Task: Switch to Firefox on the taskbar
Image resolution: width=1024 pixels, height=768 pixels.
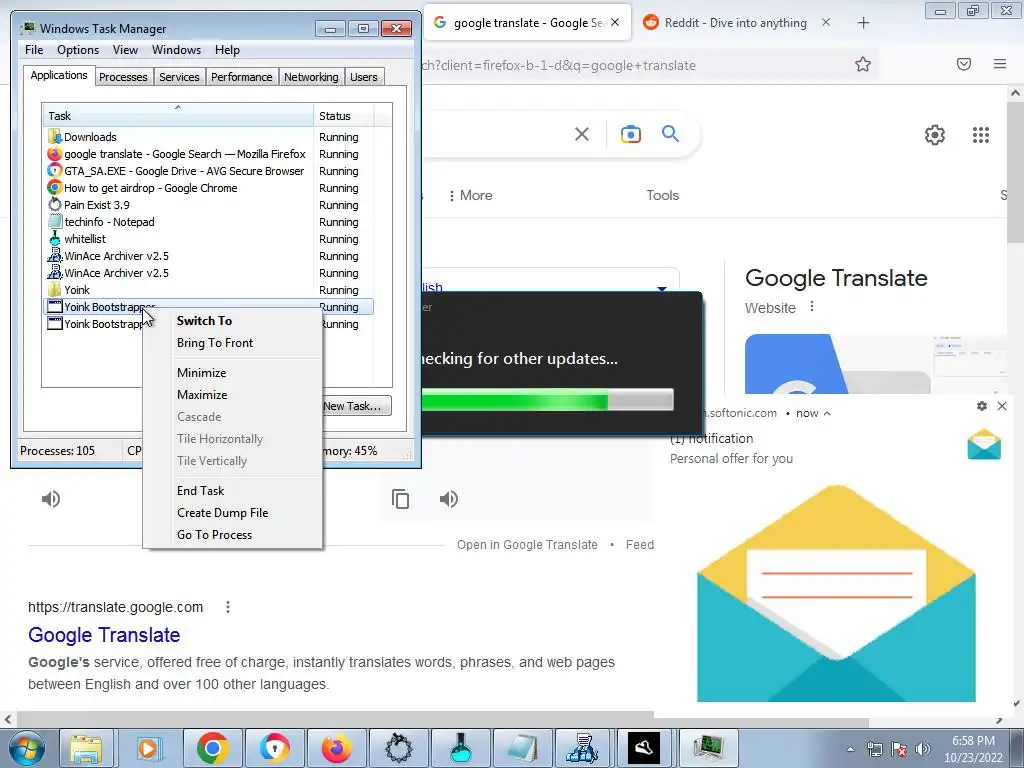Action: 336,748
